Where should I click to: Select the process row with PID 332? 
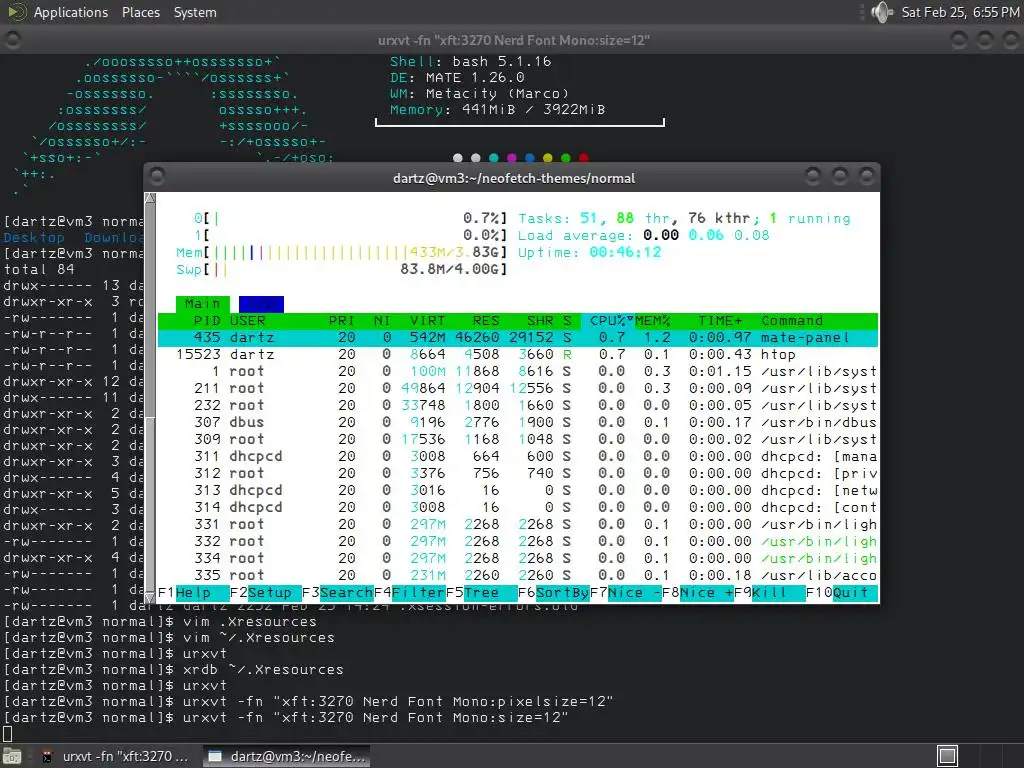[x=518, y=541]
